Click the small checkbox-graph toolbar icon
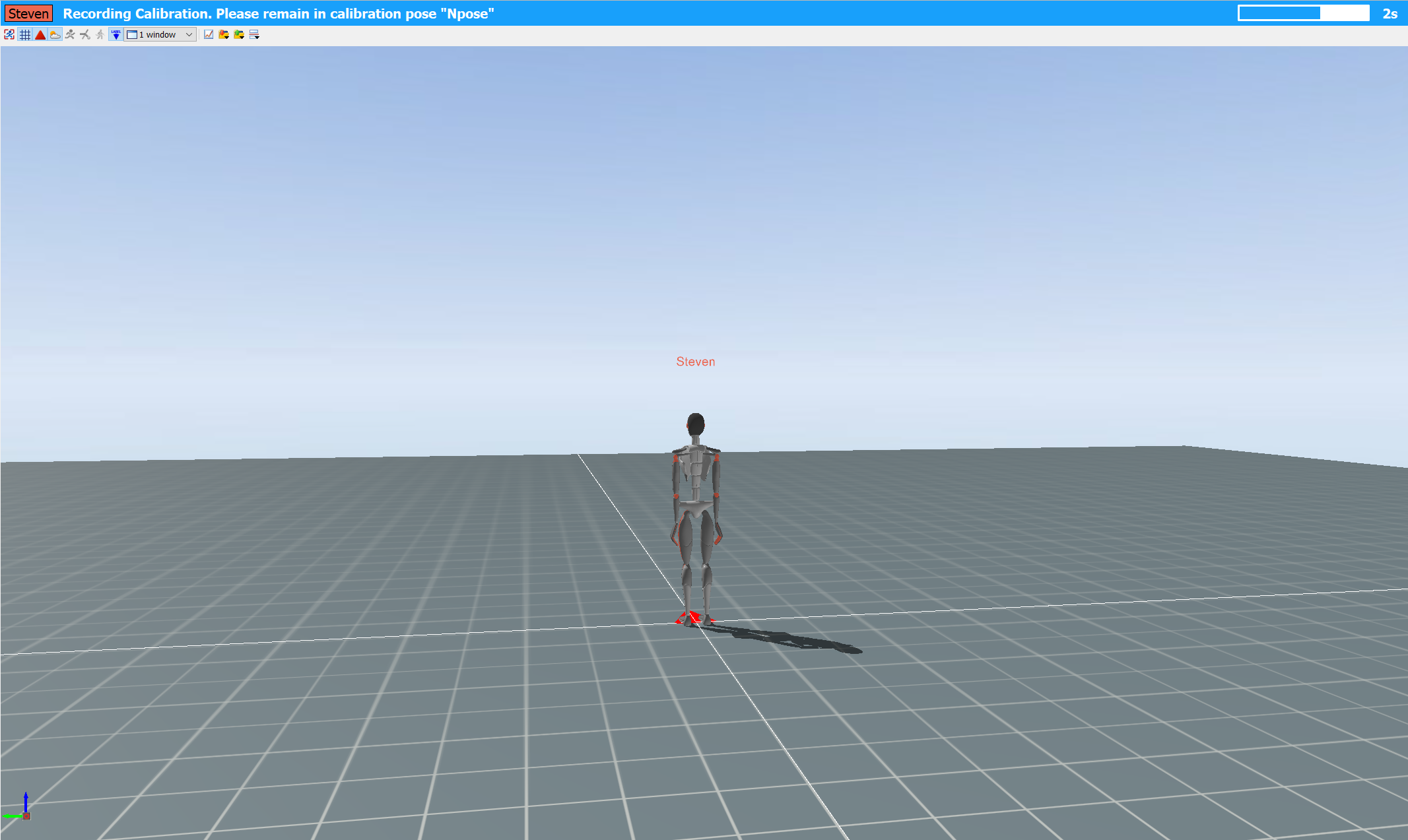Screen dimensions: 1408x840 (x=209, y=34)
